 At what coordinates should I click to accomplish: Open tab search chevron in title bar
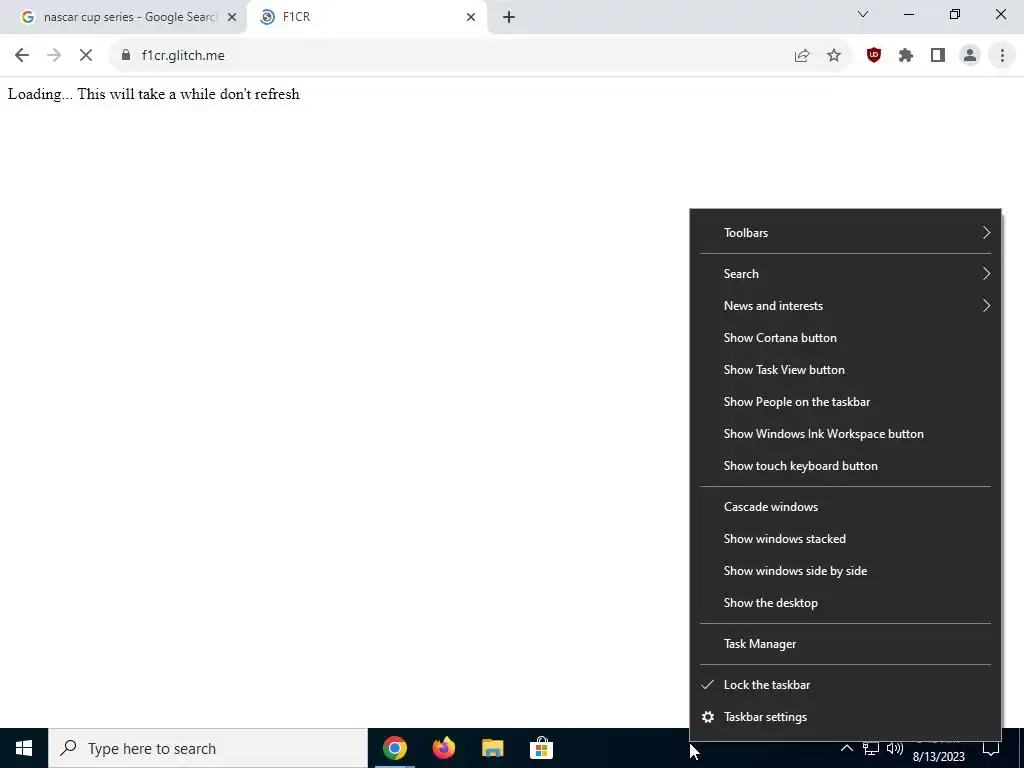click(x=863, y=14)
